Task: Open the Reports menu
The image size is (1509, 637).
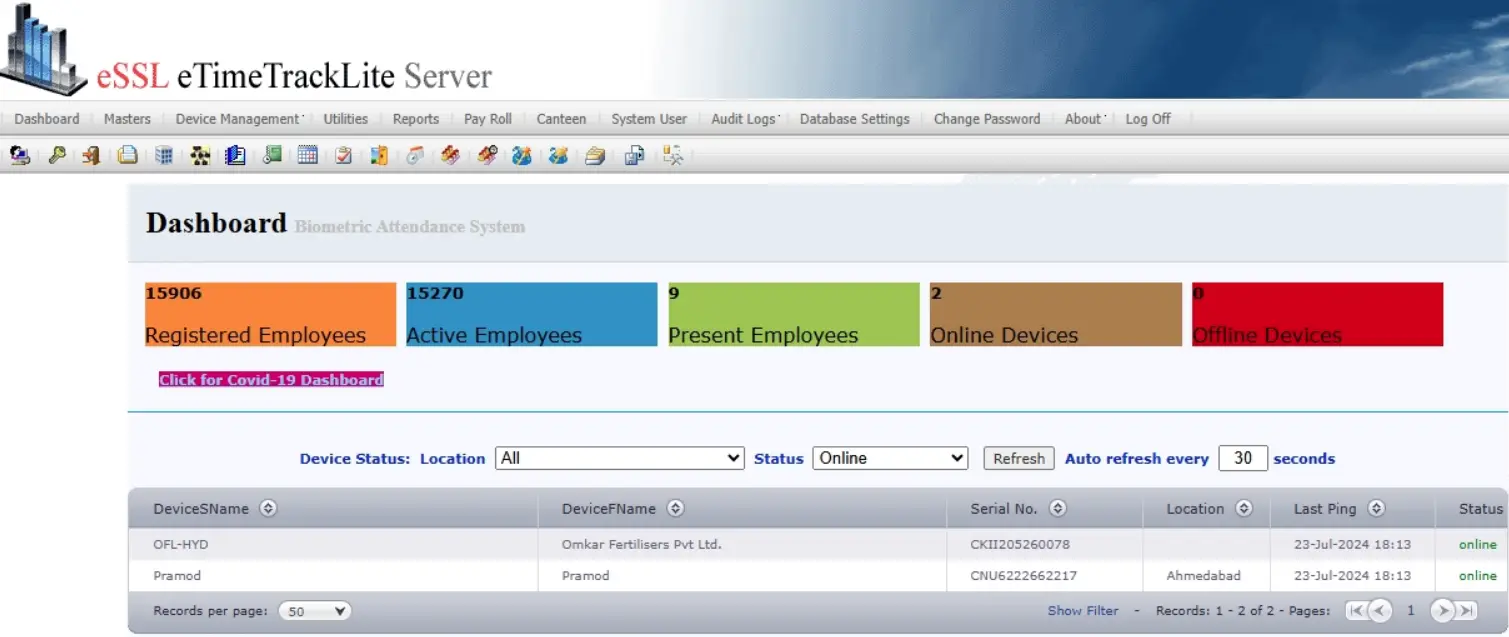Action: [416, 118]
